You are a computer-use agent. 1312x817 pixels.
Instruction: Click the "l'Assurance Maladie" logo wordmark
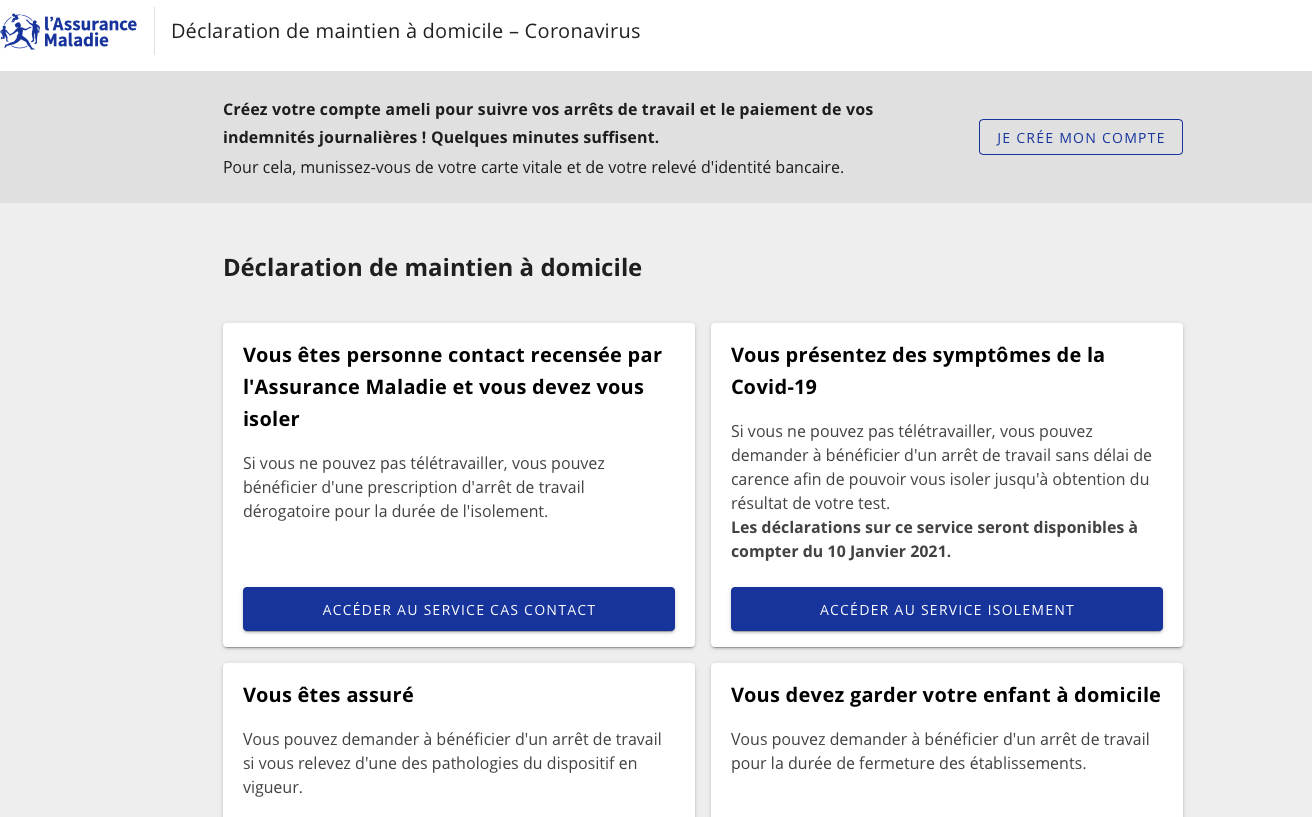(x=90, y=31)
